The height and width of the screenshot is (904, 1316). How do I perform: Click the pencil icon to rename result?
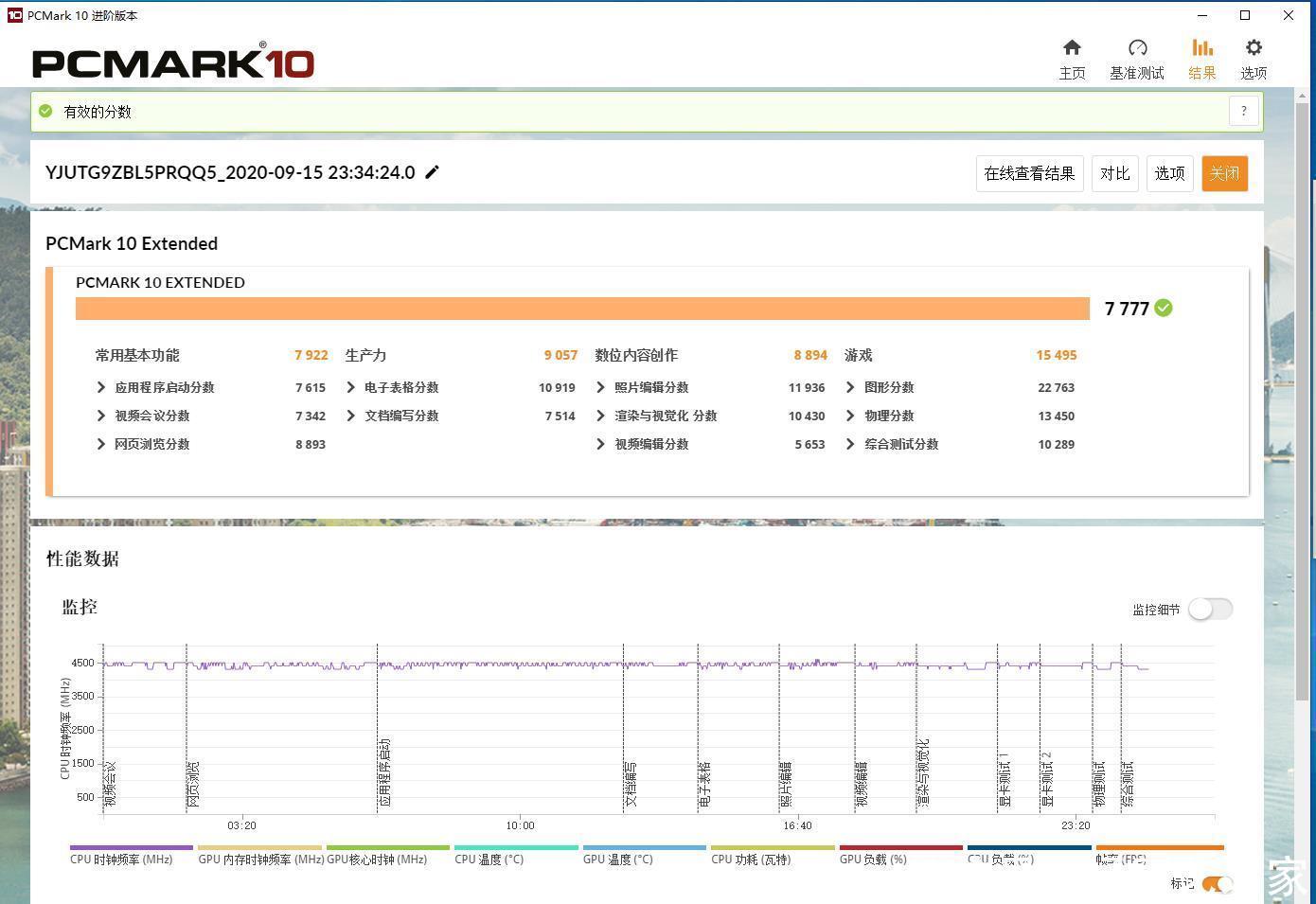tap(432, 172)
